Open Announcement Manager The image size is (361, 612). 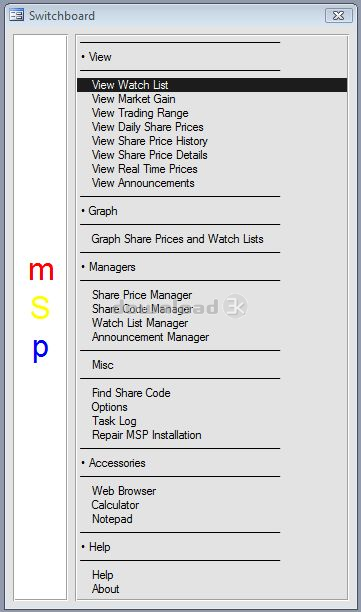click(150, 337)
